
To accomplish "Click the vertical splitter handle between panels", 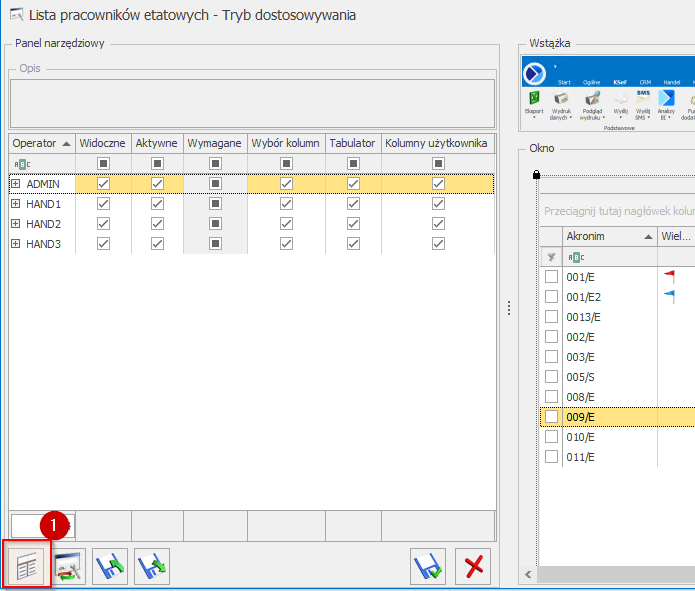I will tap(507, 307).
